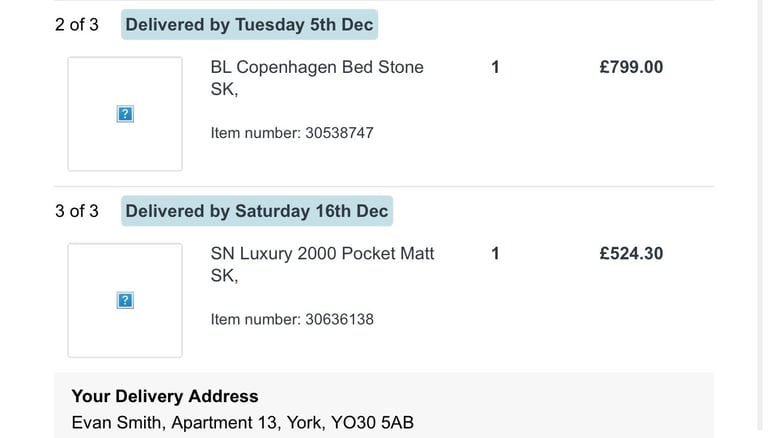Click the £799.00 price
Screen dimensions: 768x438
(x=630, y=68)
